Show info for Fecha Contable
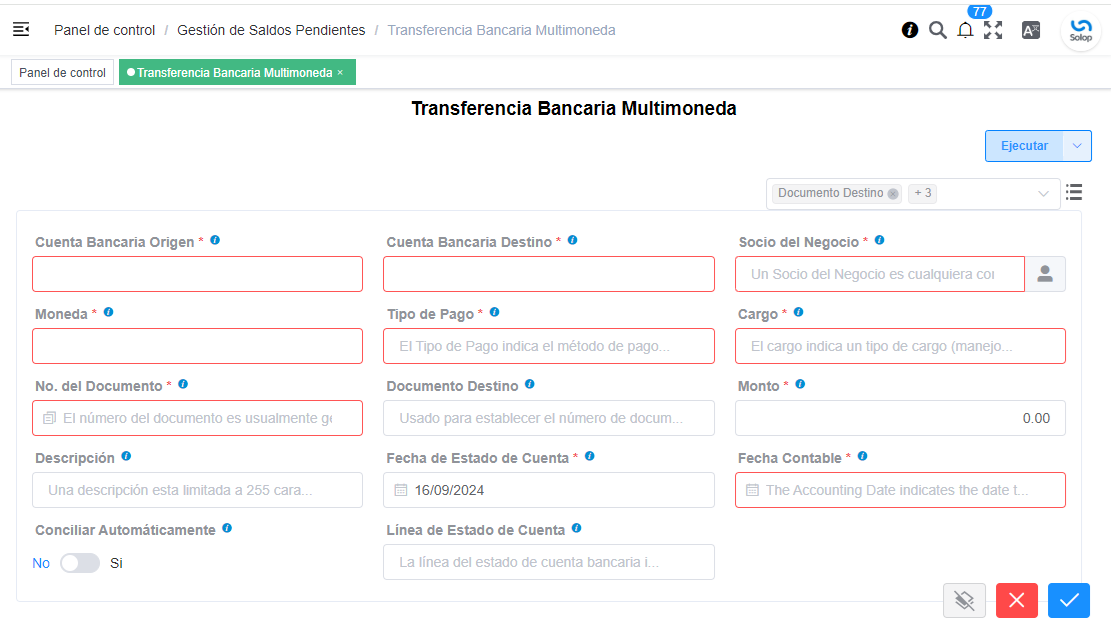 point(862,456)
